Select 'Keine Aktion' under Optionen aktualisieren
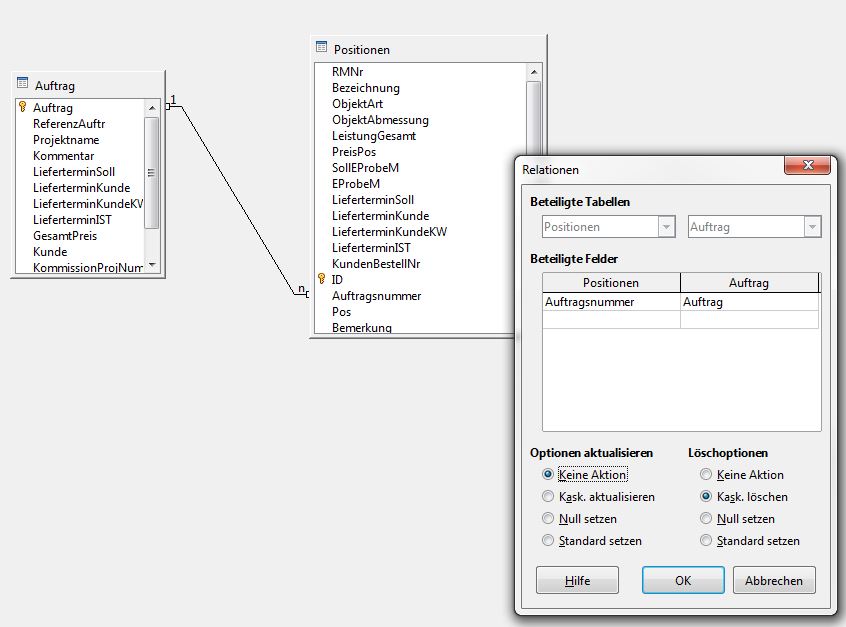The width and height of the screenshot is (846, 627). pyautogui.click(x=548, y=475)
